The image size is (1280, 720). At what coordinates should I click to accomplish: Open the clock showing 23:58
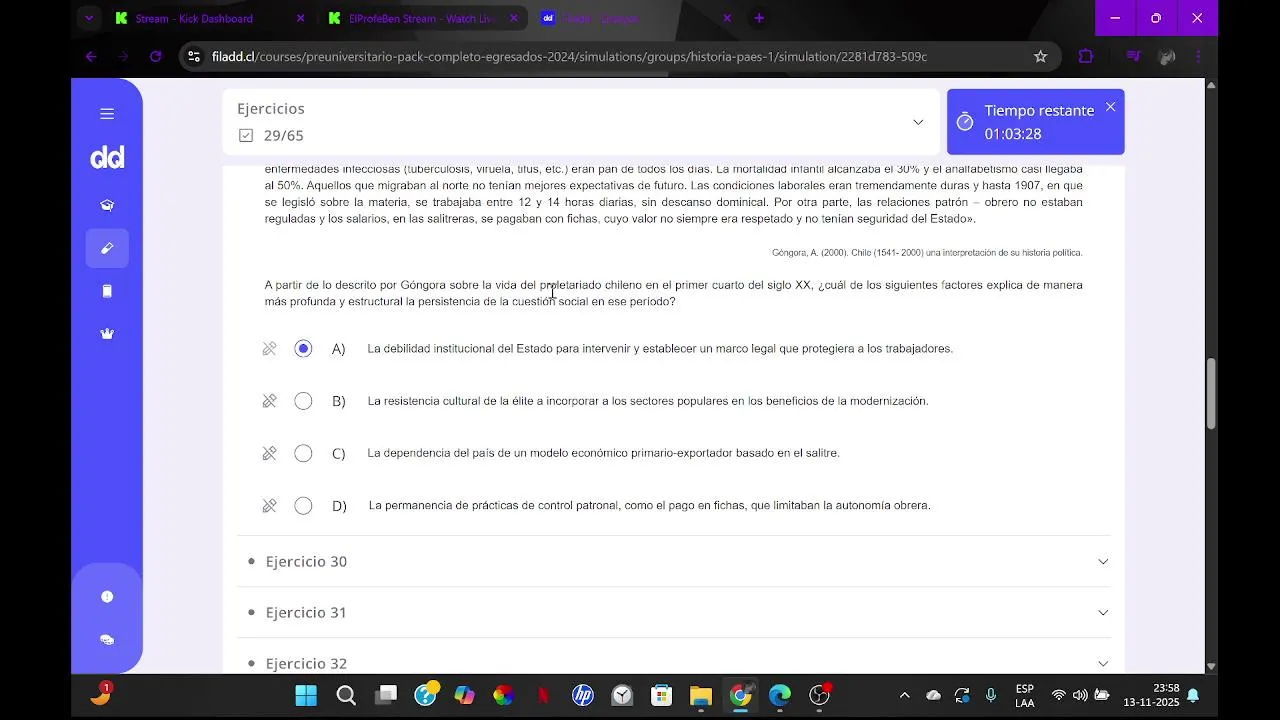pyautogui.click(x=1152, y=696)
